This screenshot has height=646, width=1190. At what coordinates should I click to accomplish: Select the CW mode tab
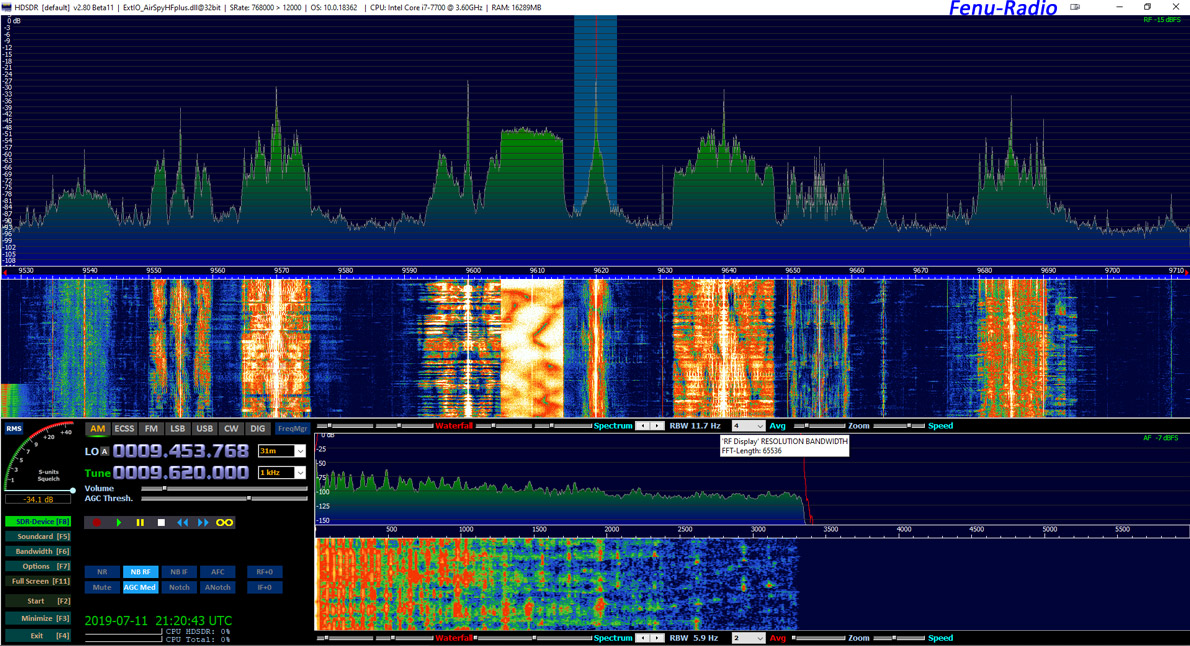(x=231, y=428)
